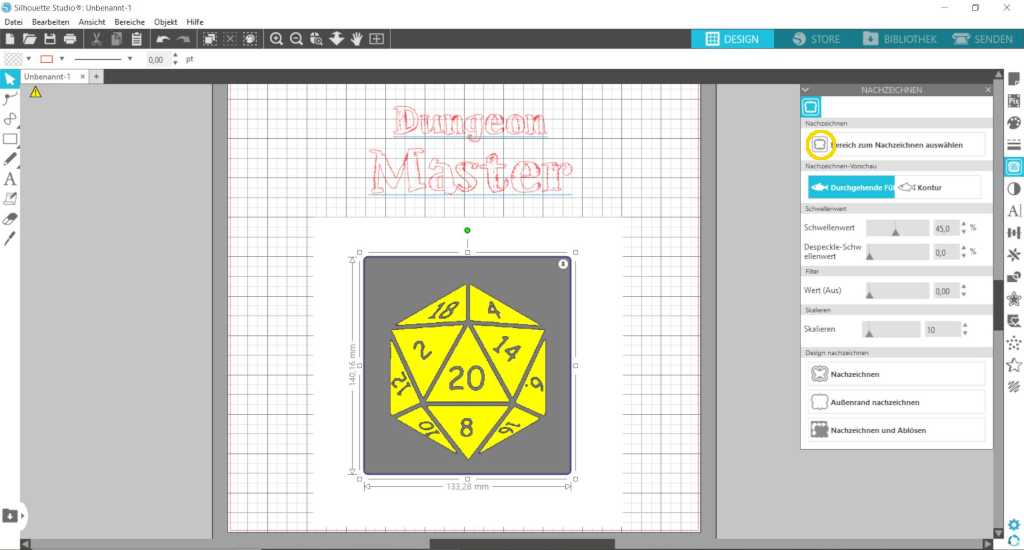This screenshot has height=550, width=1024.
Task: Open the library drawer icon at bottom left
Action: tap(10, 516)
